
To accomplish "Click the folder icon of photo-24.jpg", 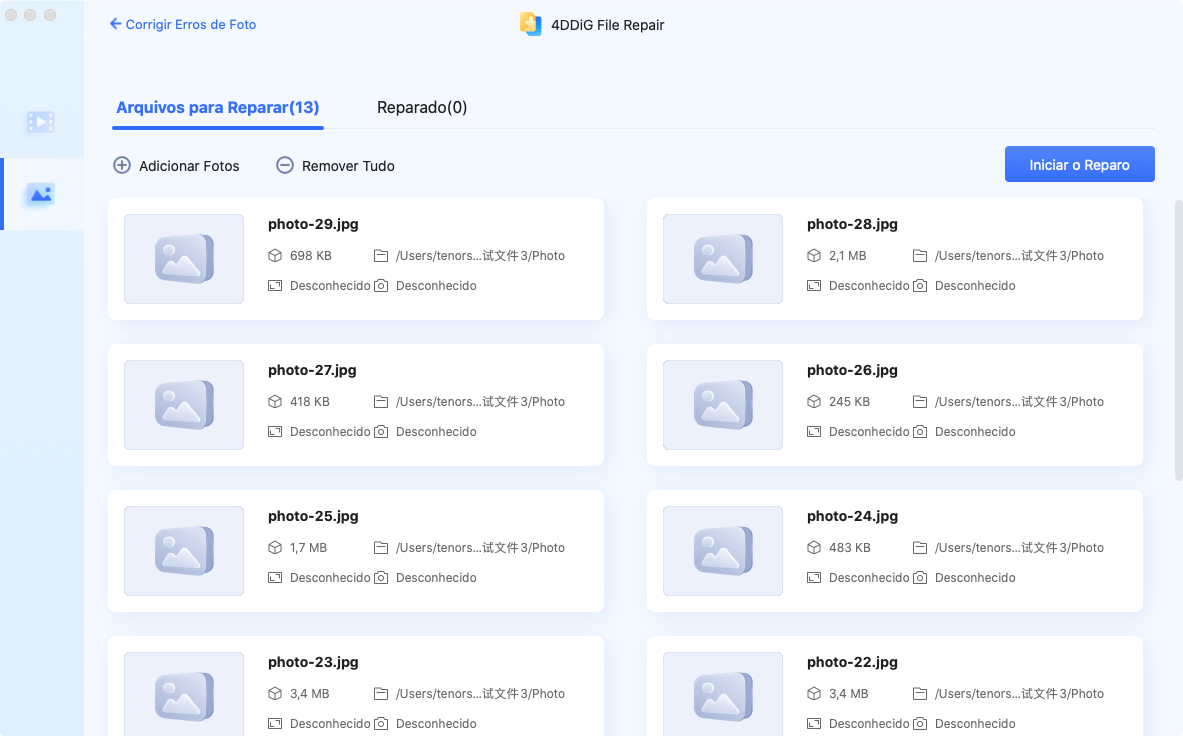I will coord(920,547).
